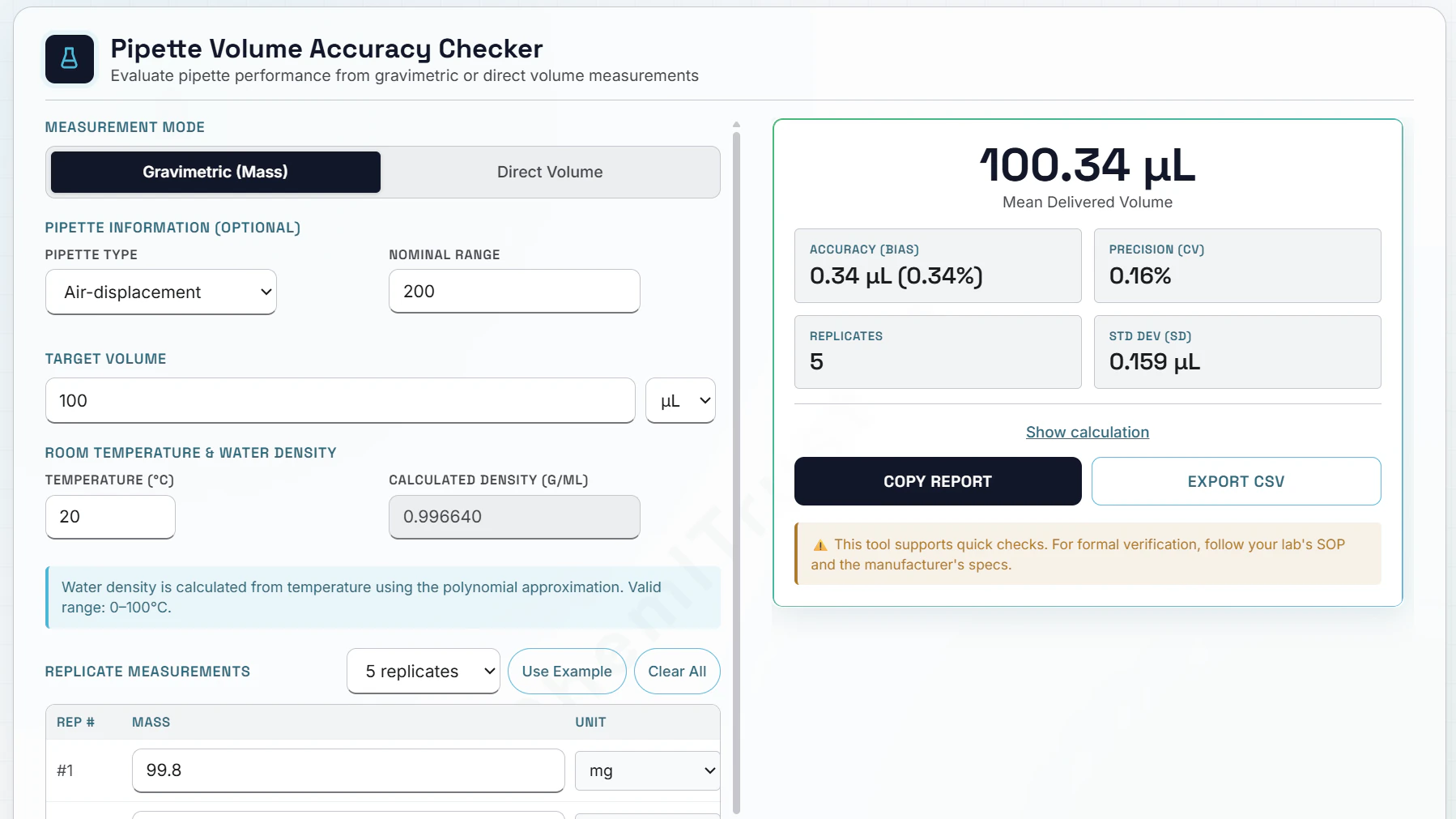This screenshot has height=819, width=1456.
Task: Click the water density polynomial info note
Action: tap(383, 598)
